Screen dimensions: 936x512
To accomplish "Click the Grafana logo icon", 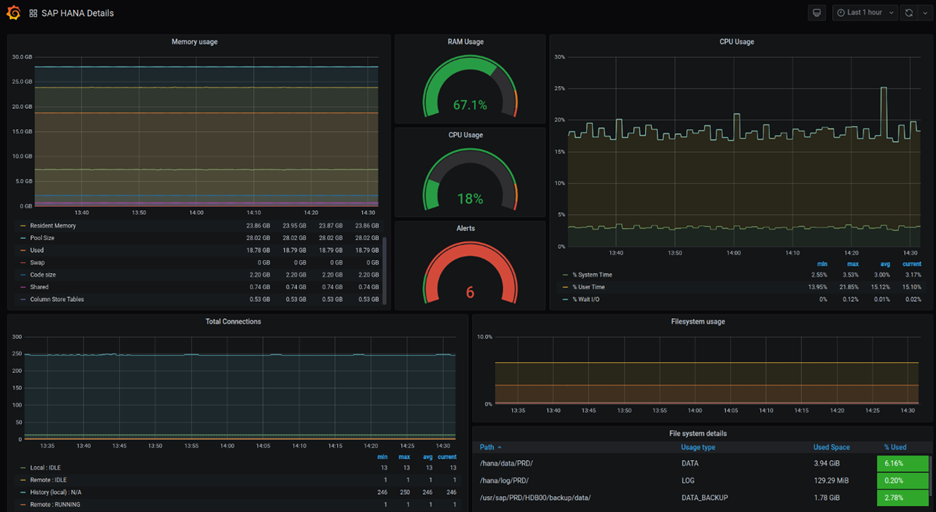I will tap(13, 13).
